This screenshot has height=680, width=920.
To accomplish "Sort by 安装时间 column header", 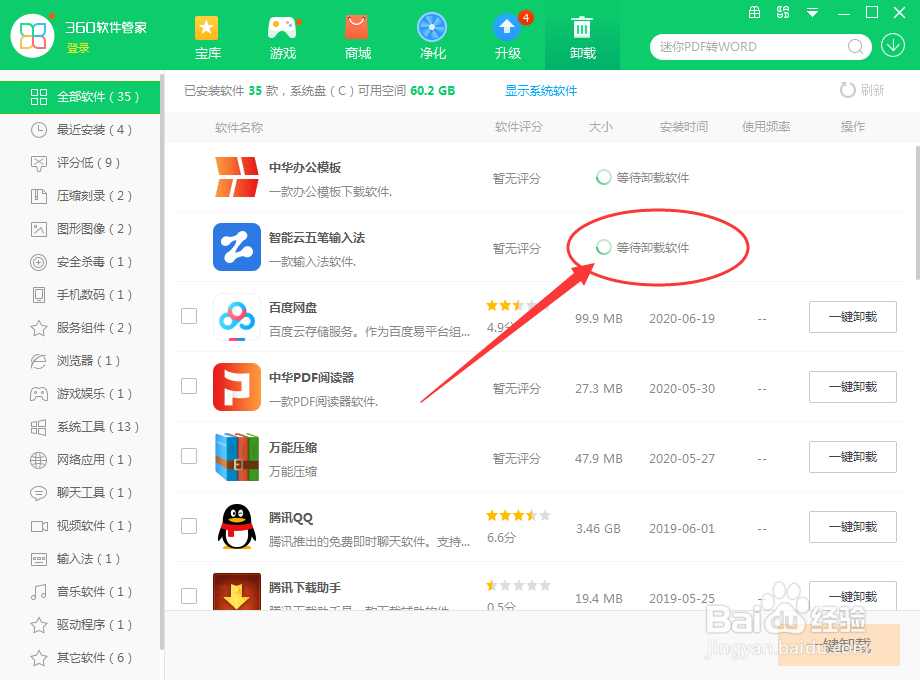I will click(x=684, y=127).
